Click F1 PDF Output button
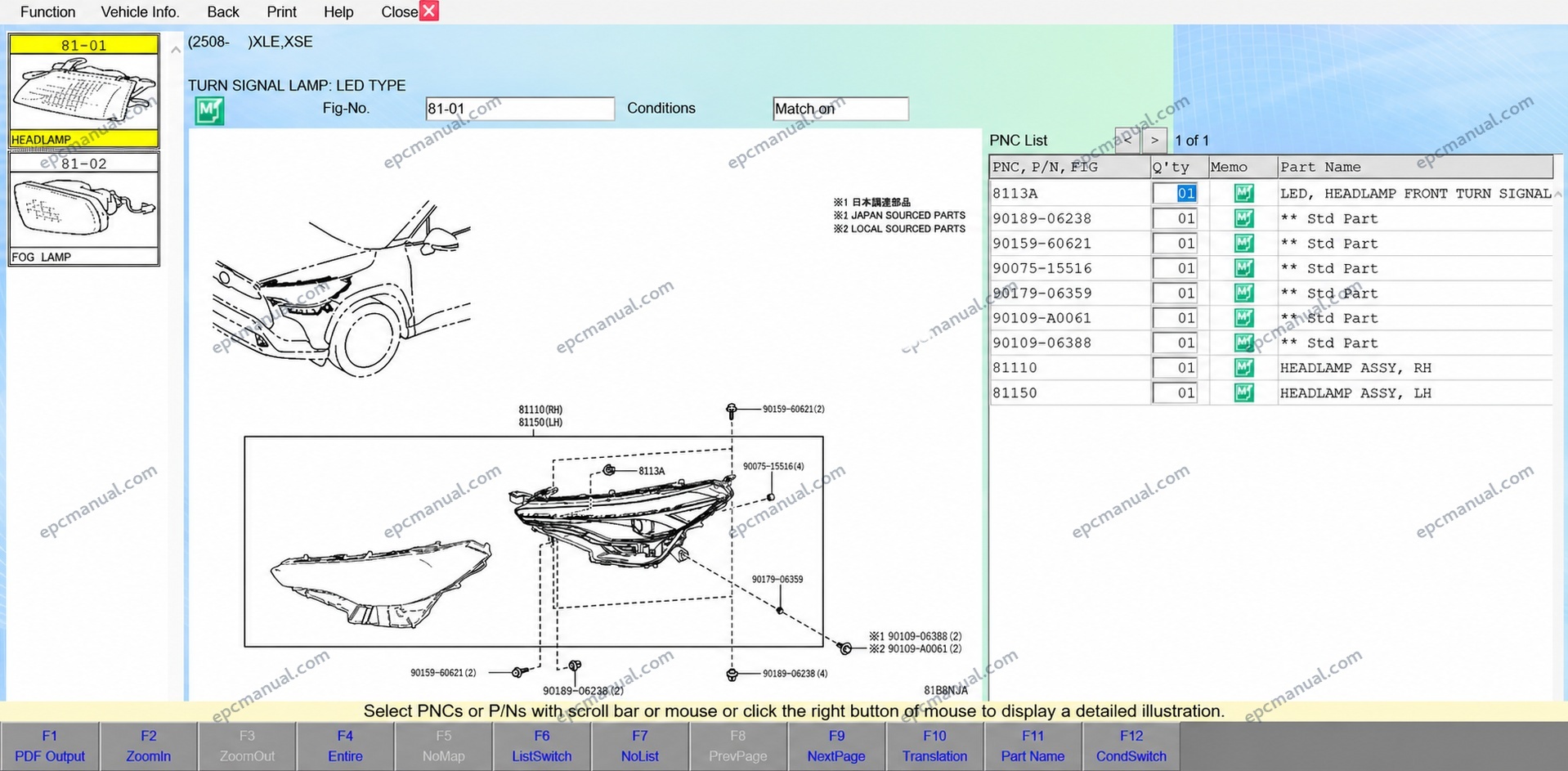The width and height of the screenshot is (1568, 771). tap(50, 746)
